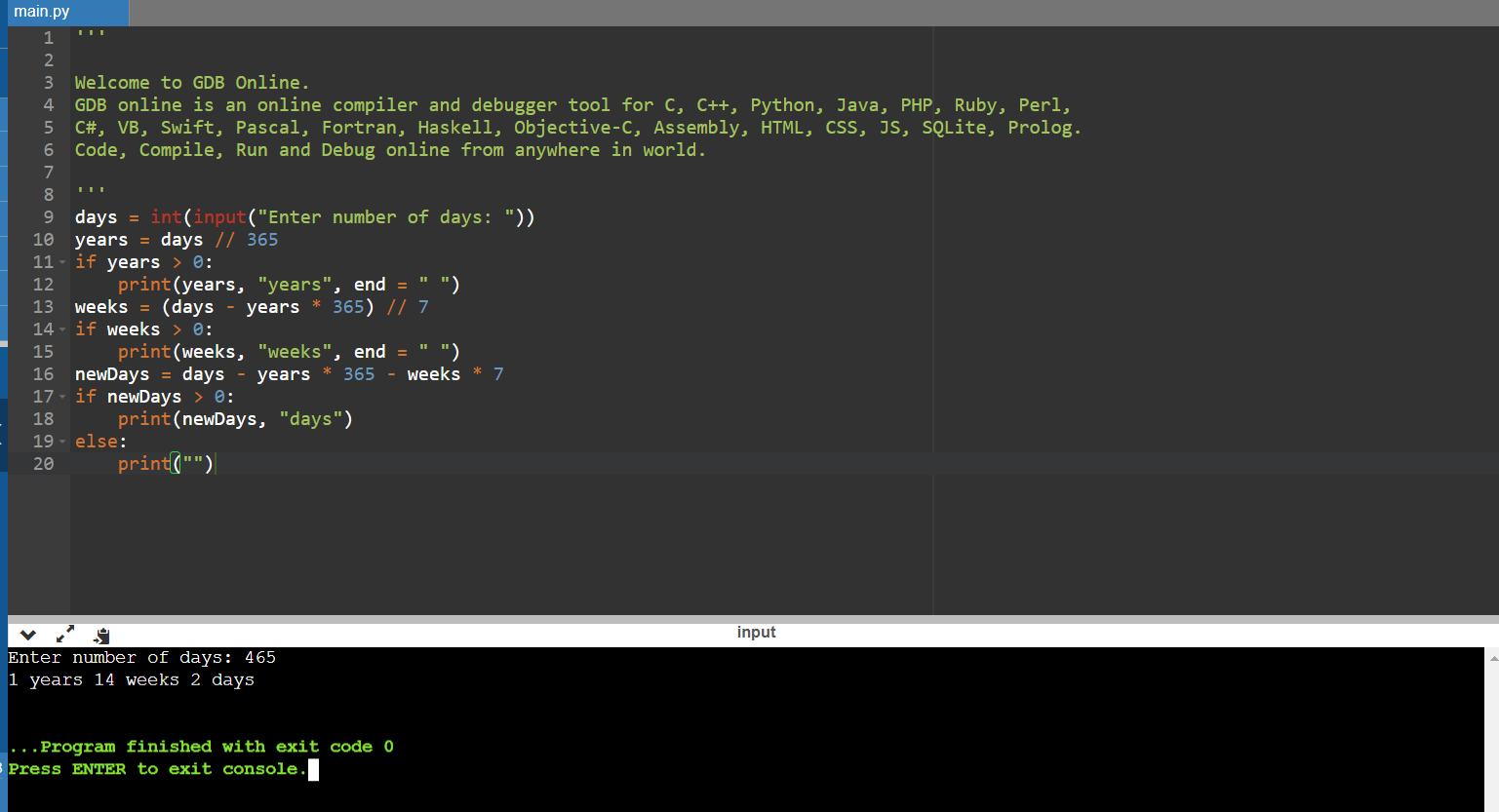This screenshot has width=1499, height=812.
Task: Click the '1 years 14 weeks 2 days' output line
Action: (x=132, y=680)
